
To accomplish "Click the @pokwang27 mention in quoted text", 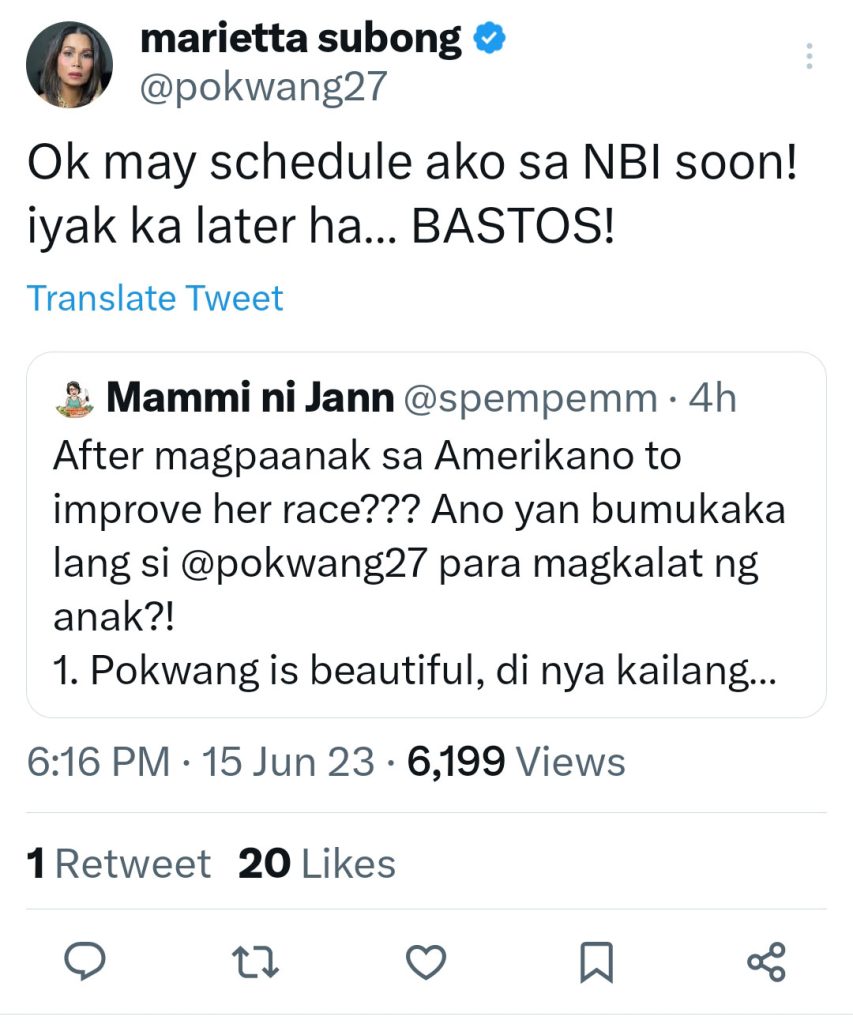I will click(276, 564).
